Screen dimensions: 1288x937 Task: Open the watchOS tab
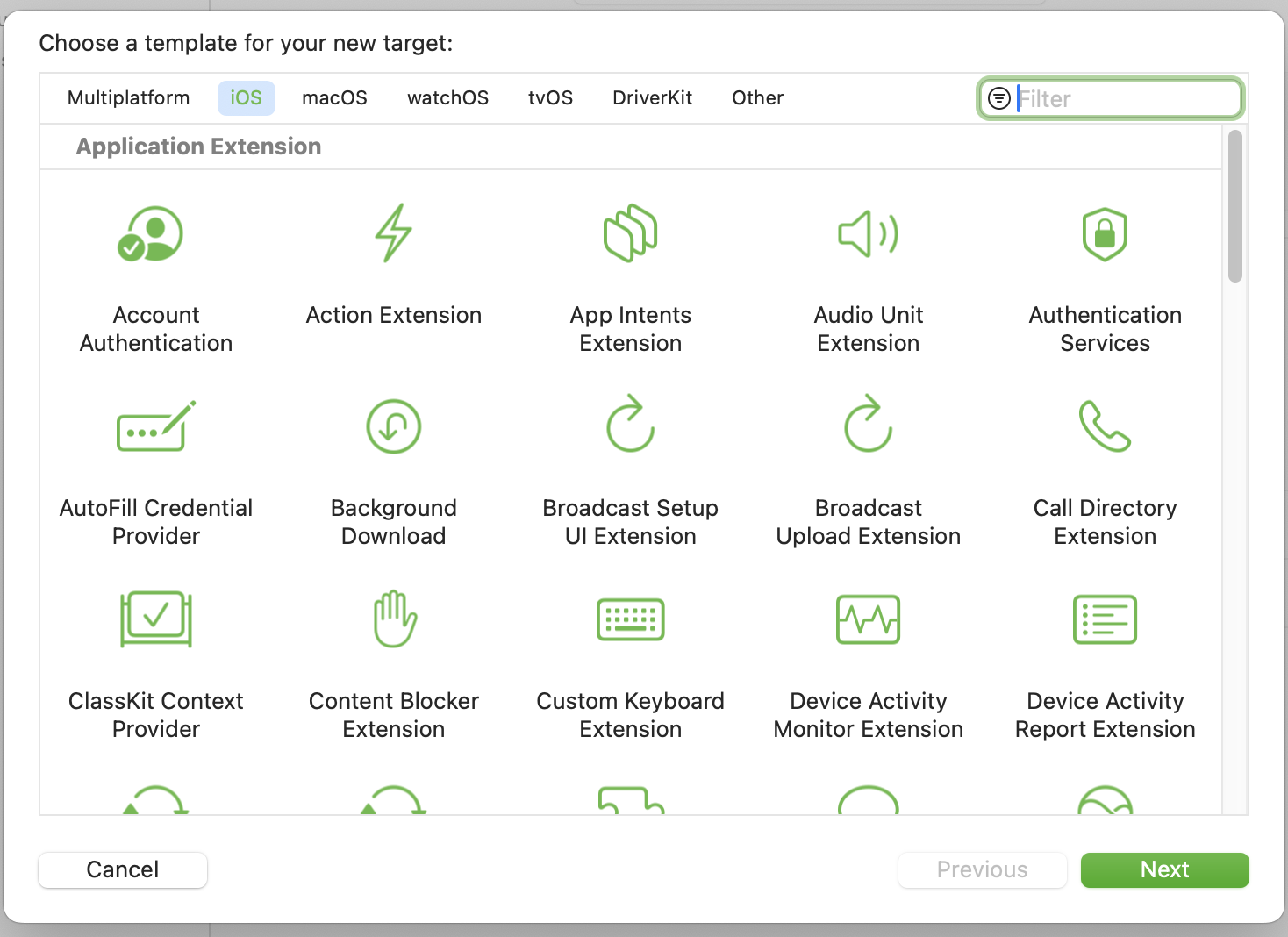click(x=448, y=97)
